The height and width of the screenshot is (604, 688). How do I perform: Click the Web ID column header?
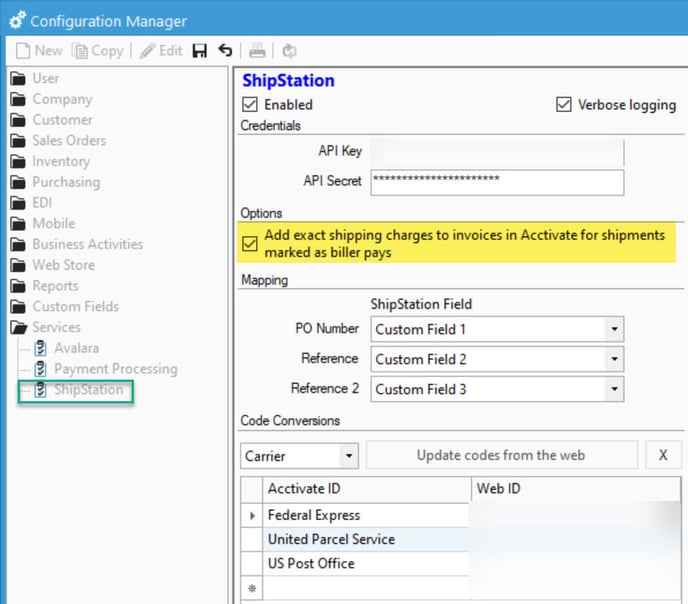(576, 489)
